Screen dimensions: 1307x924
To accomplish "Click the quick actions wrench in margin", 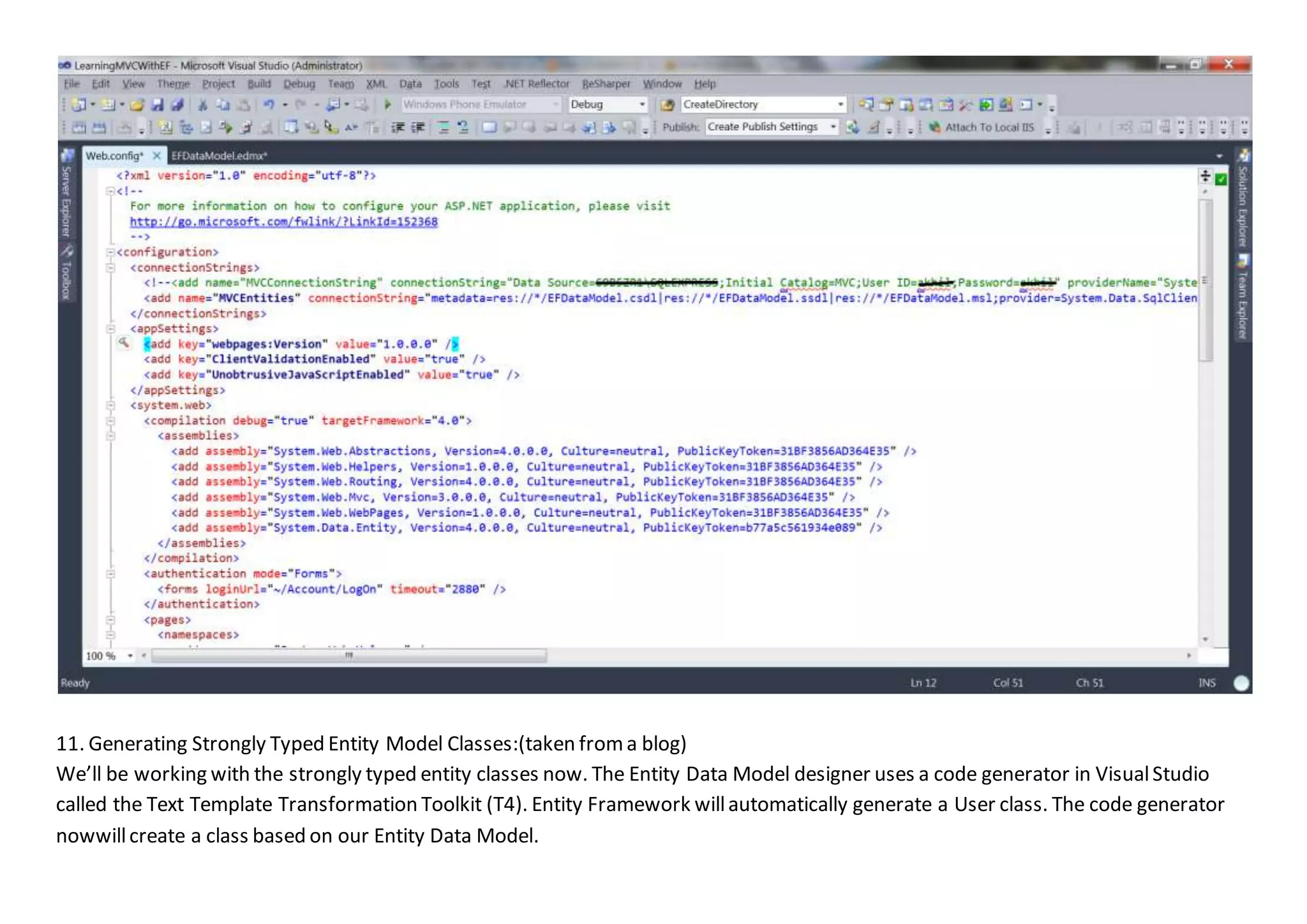I will click(123, 343).
